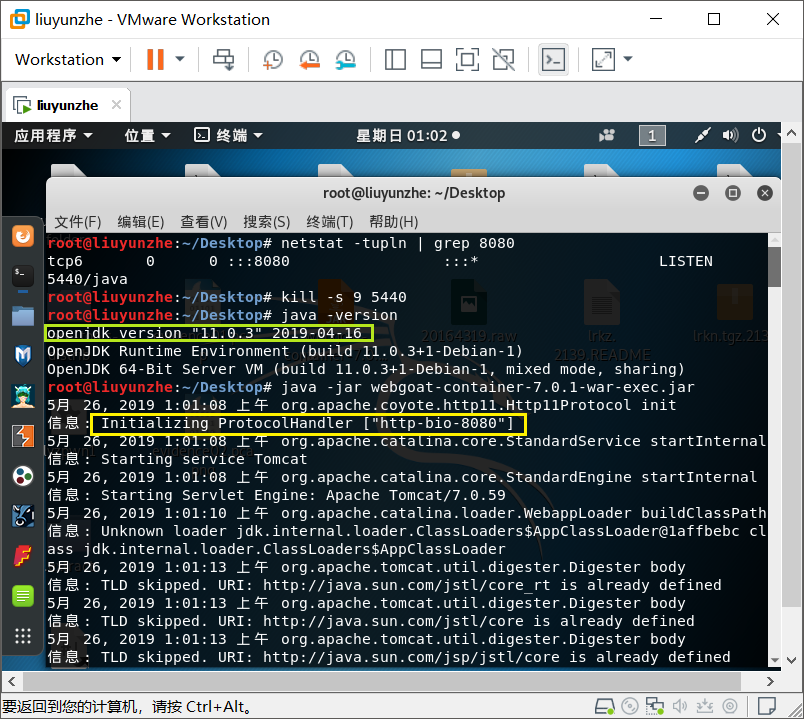Open 终端(T) menu in terminal
804x719 pixels.
coord(330,222)
